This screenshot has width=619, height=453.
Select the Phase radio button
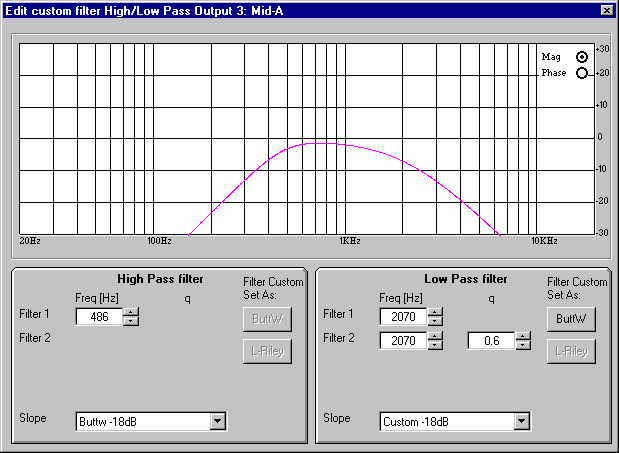(x=581, y=73)
